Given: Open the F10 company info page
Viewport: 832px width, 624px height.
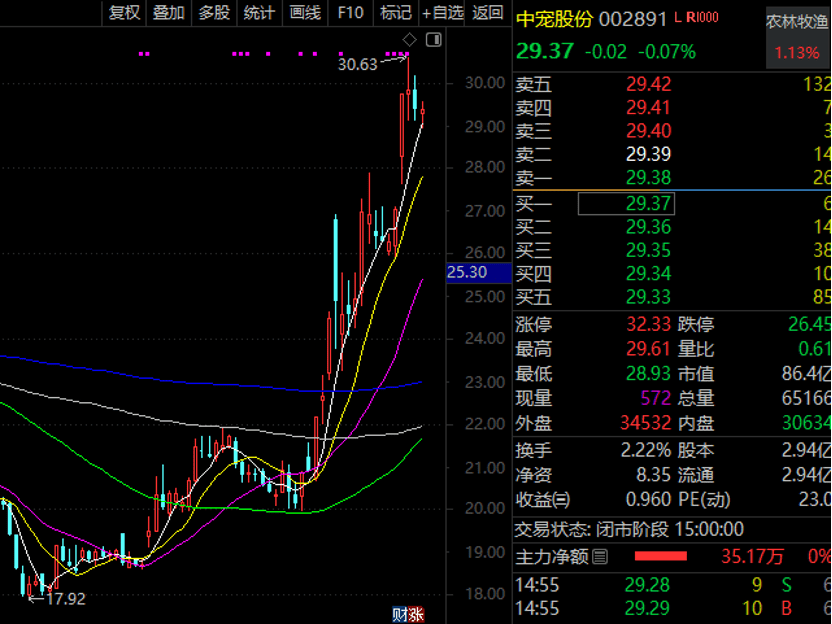Looking at the screenshot, I should pyautogui.click(x=350, y=13).
